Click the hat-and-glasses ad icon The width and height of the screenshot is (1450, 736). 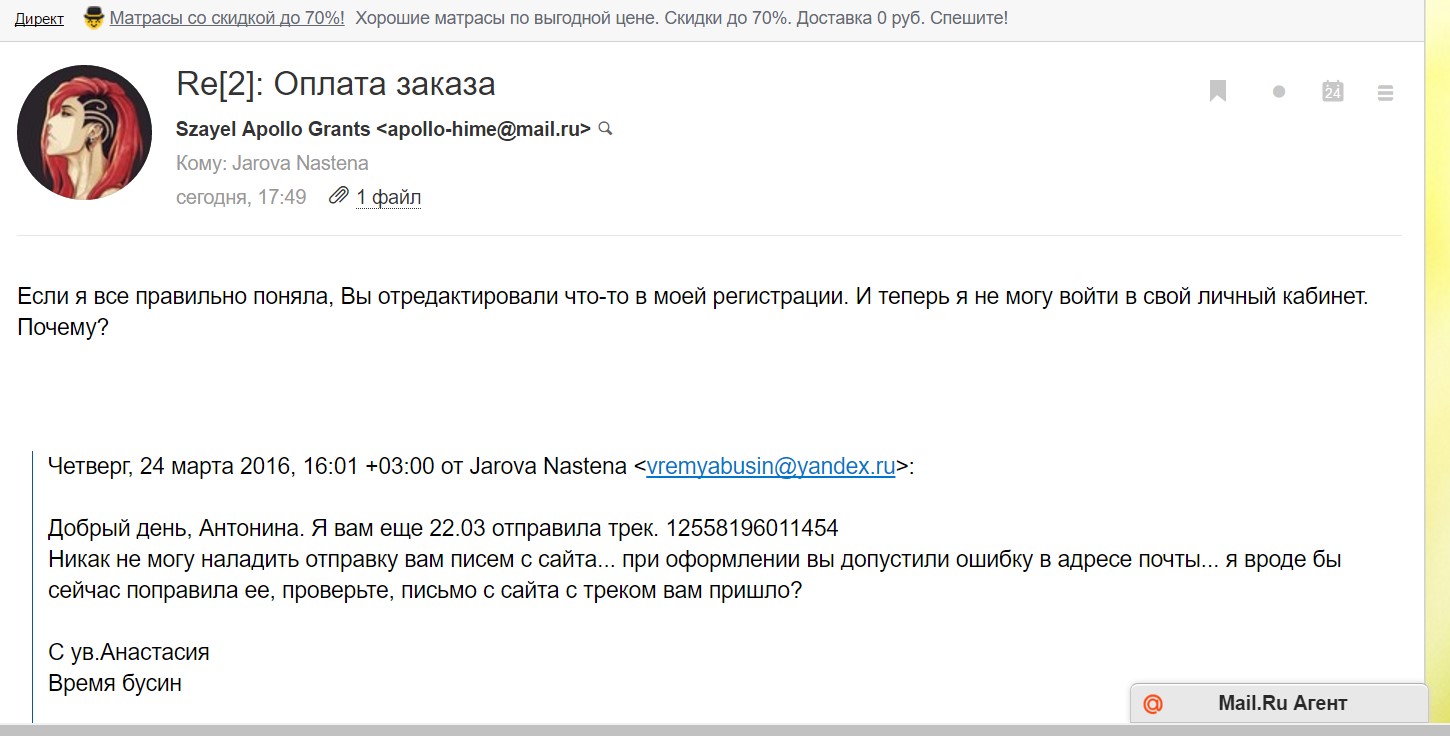pyautogui.click(x=93, y=18)
